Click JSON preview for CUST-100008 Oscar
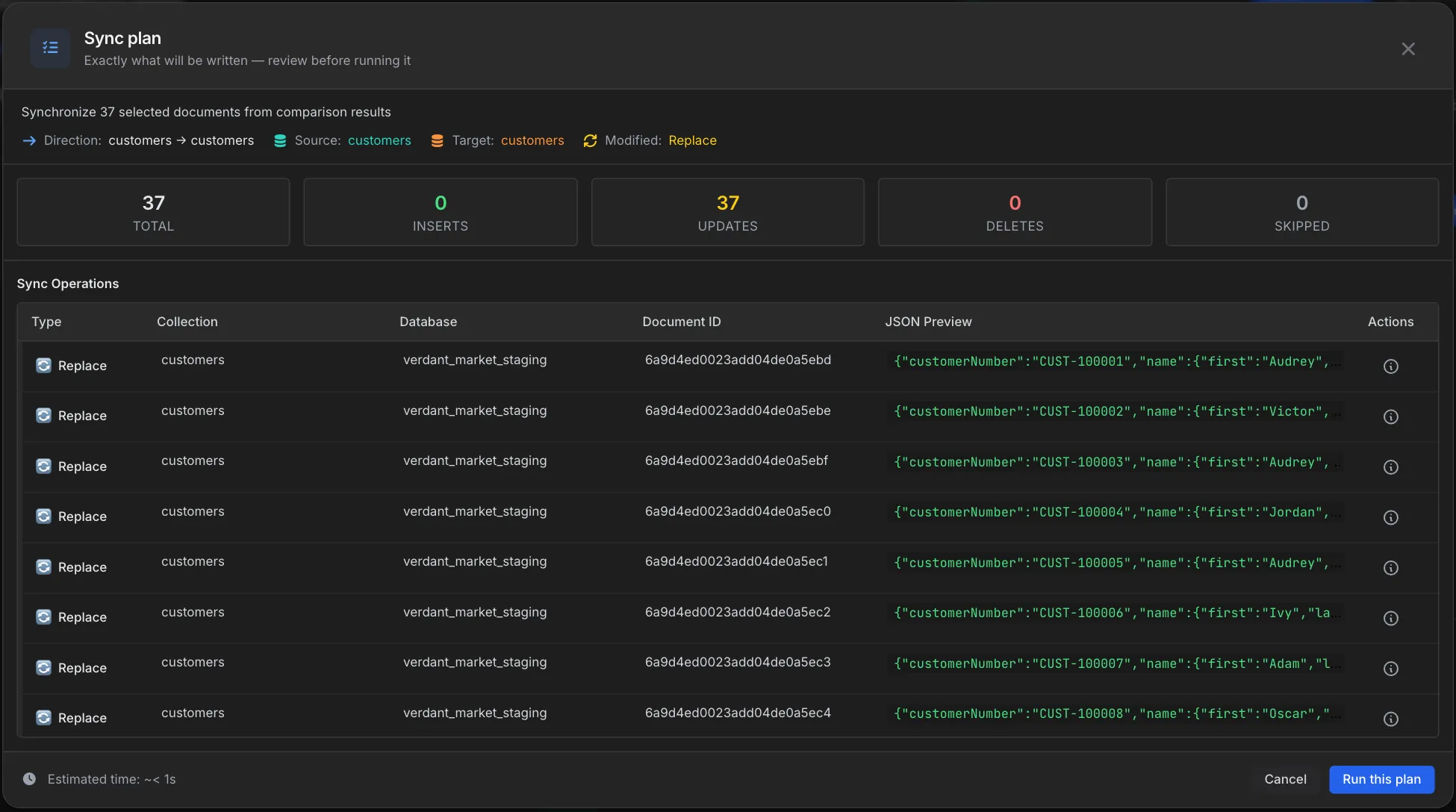 (x=1116, y=713)
